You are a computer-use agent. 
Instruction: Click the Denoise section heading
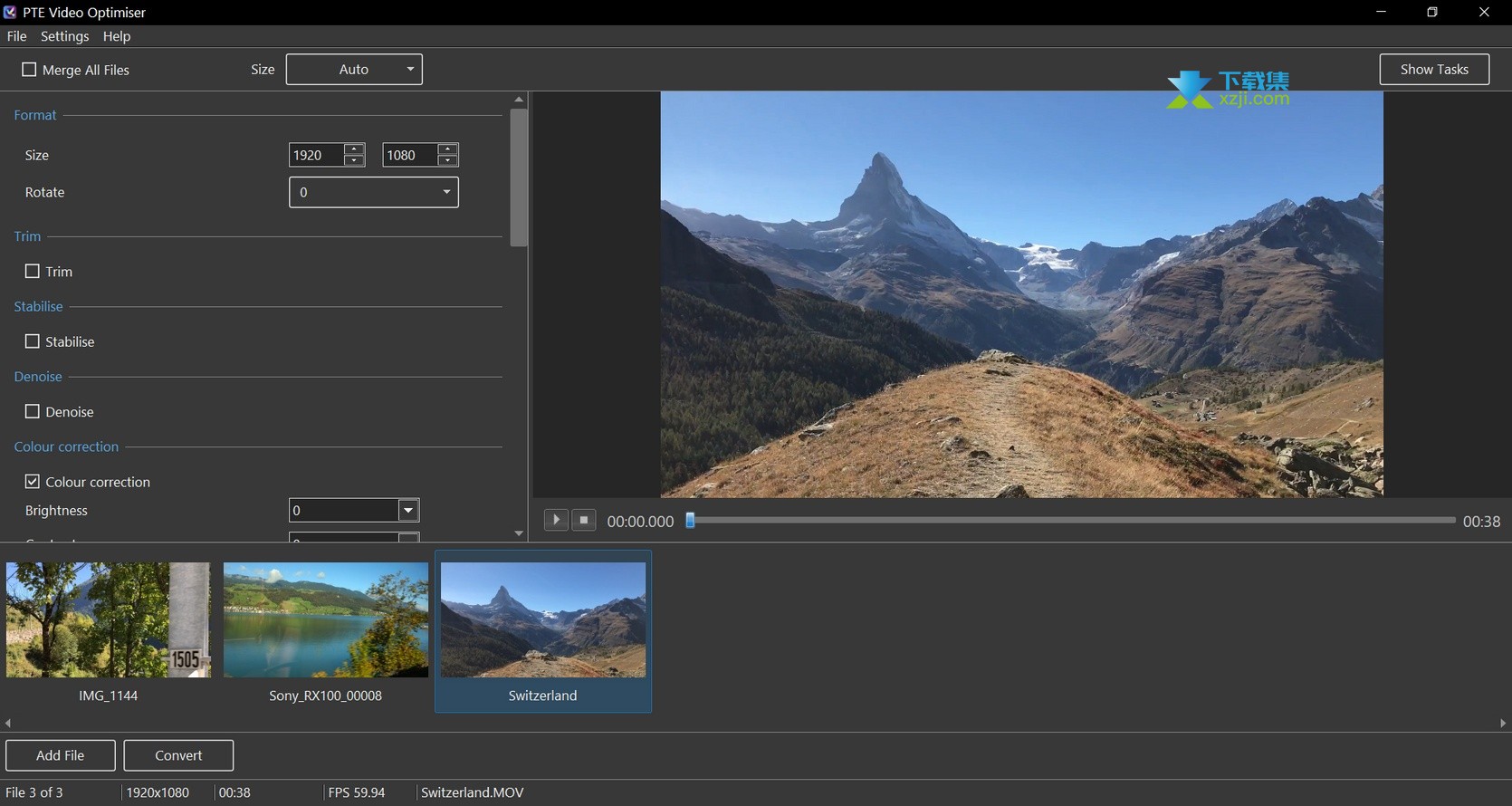tap(38, 377)
